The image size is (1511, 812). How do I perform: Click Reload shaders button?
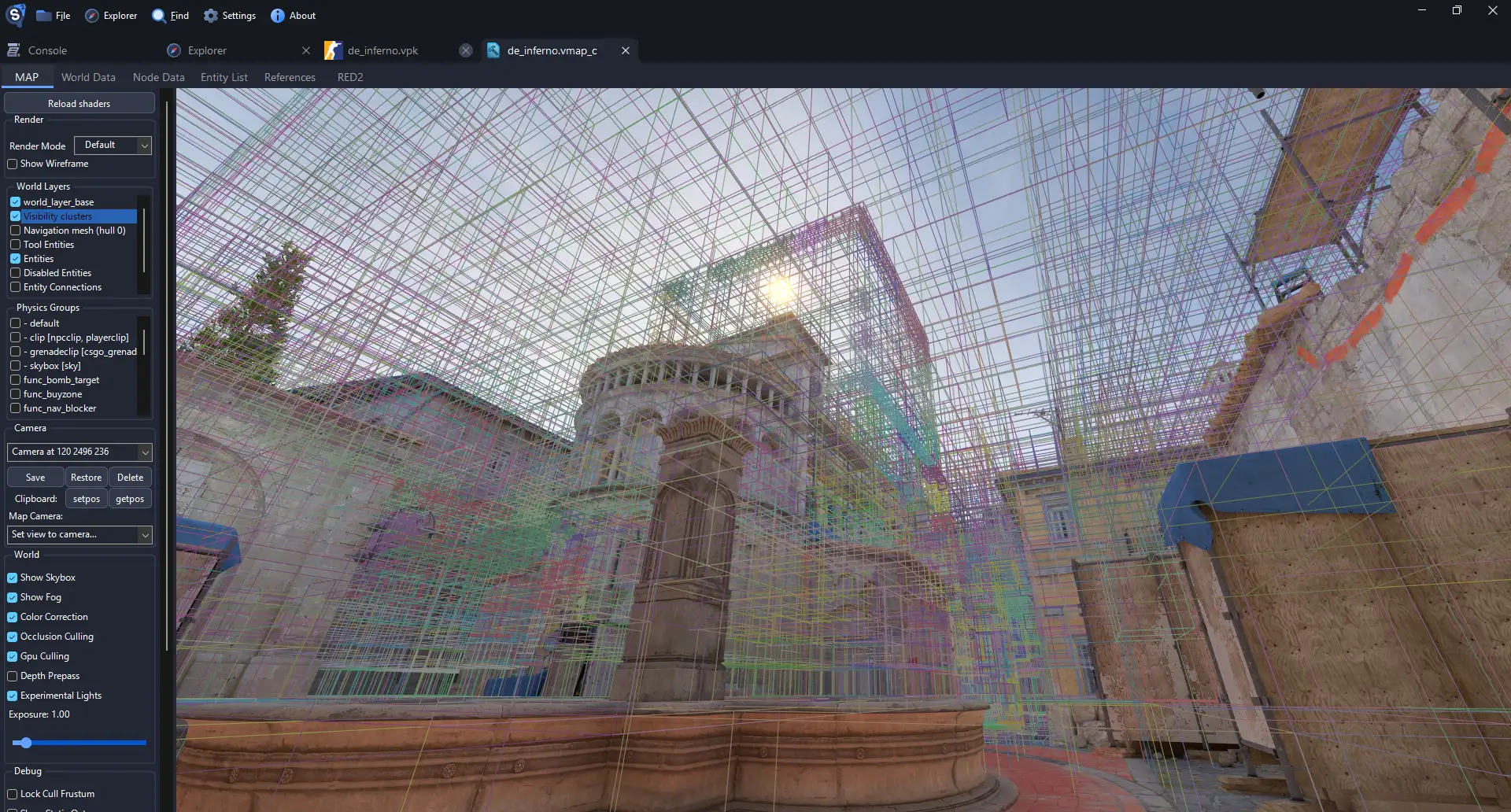(79, 103)
